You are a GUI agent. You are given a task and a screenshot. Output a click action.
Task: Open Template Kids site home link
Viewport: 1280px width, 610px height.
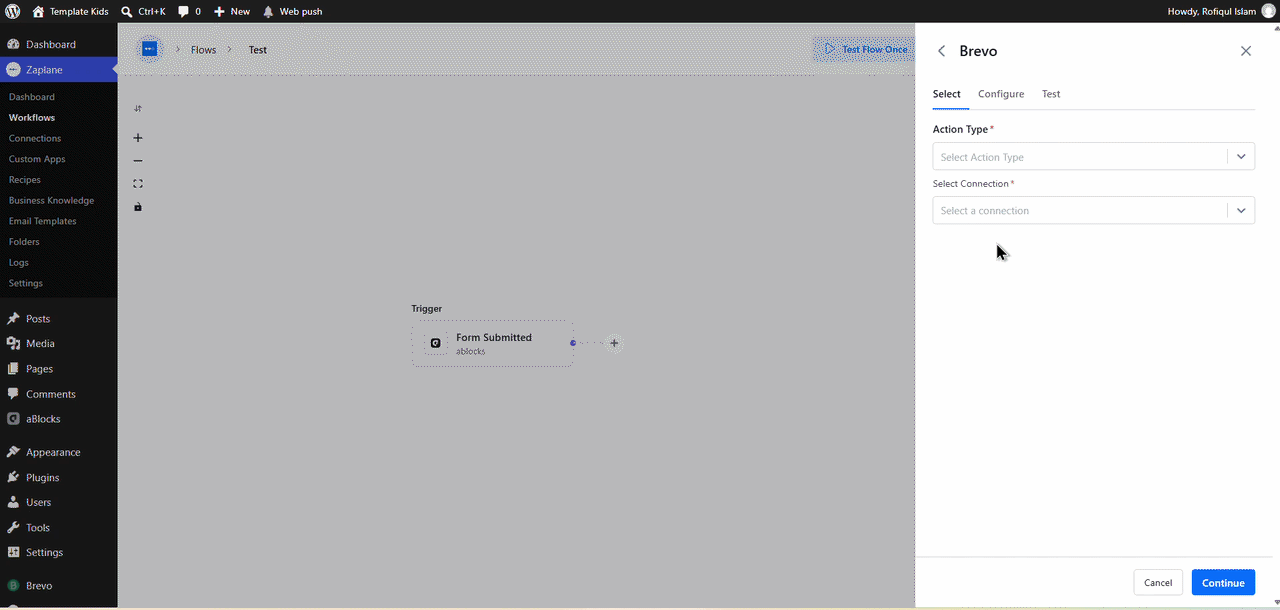70,11
